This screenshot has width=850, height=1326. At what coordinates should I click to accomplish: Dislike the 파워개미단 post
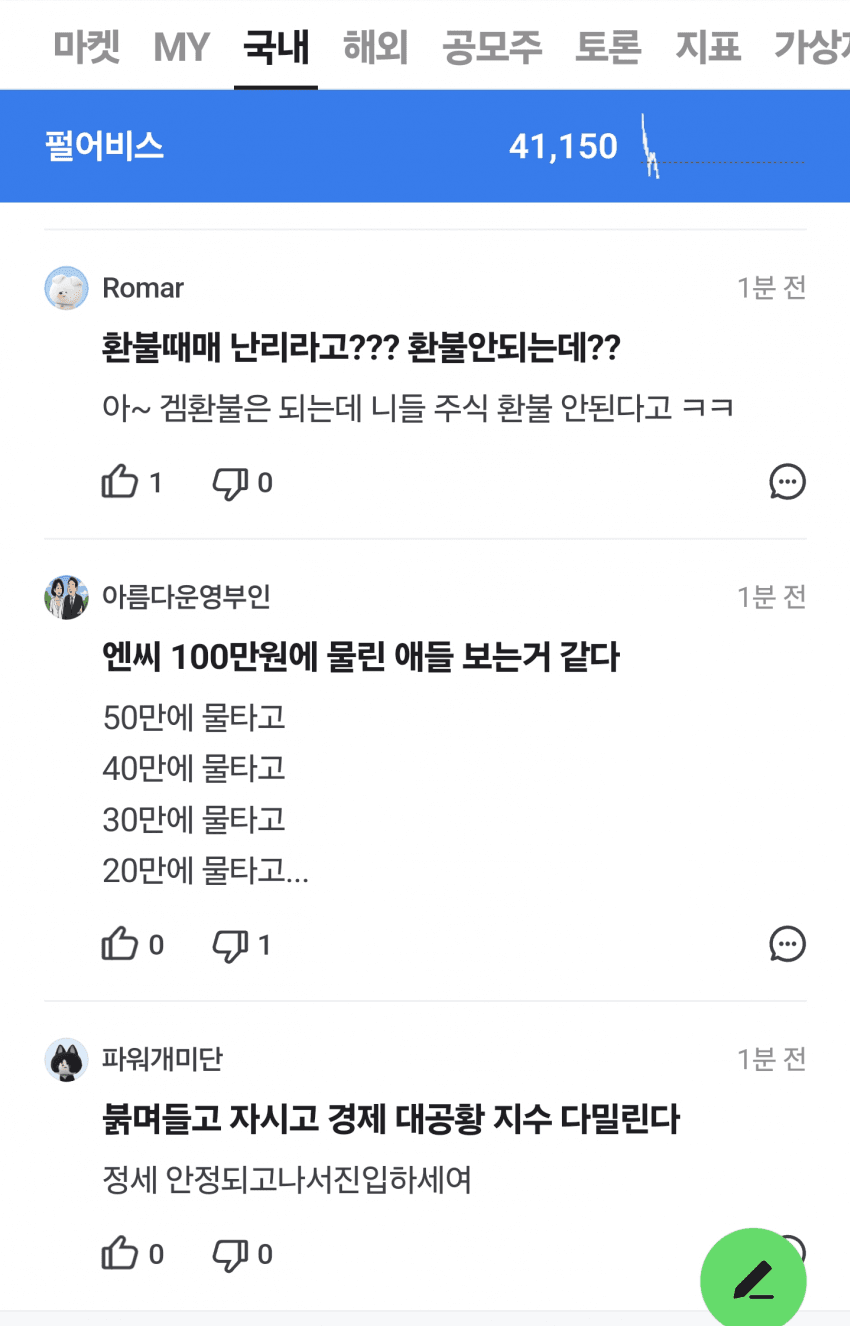[230, 1254]
